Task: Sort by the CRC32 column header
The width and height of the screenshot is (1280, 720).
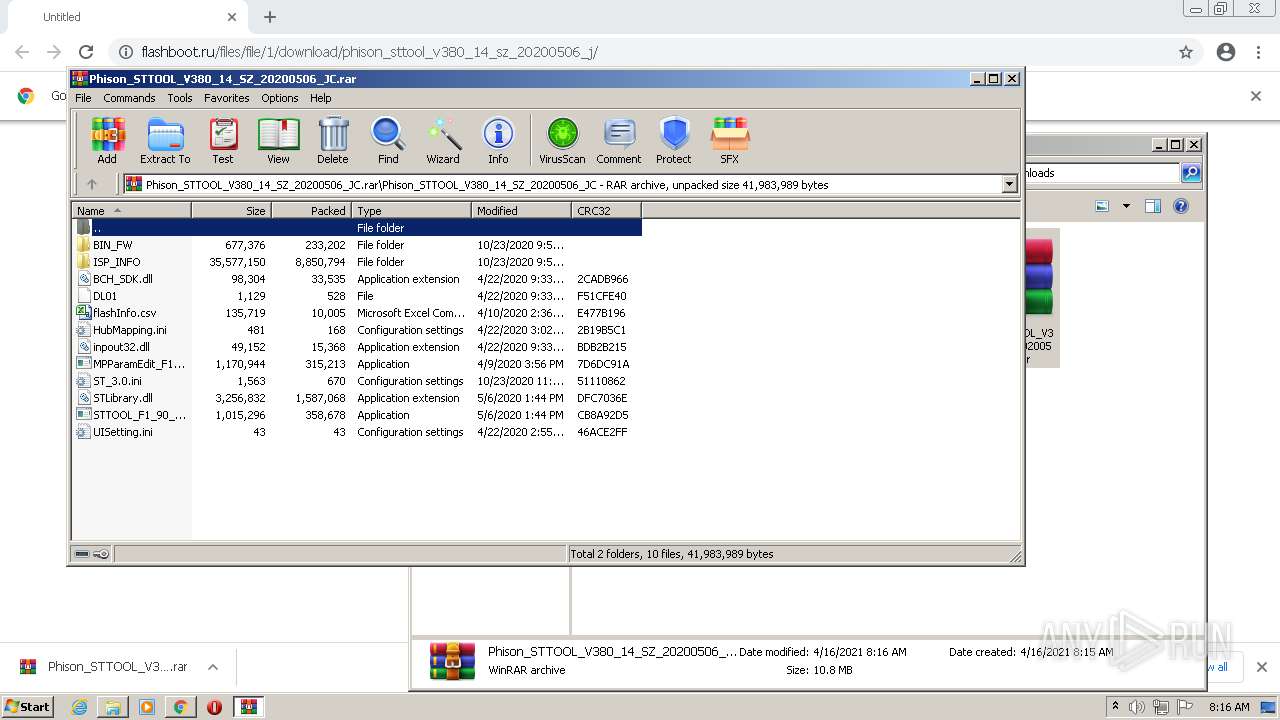Action: 606,210
